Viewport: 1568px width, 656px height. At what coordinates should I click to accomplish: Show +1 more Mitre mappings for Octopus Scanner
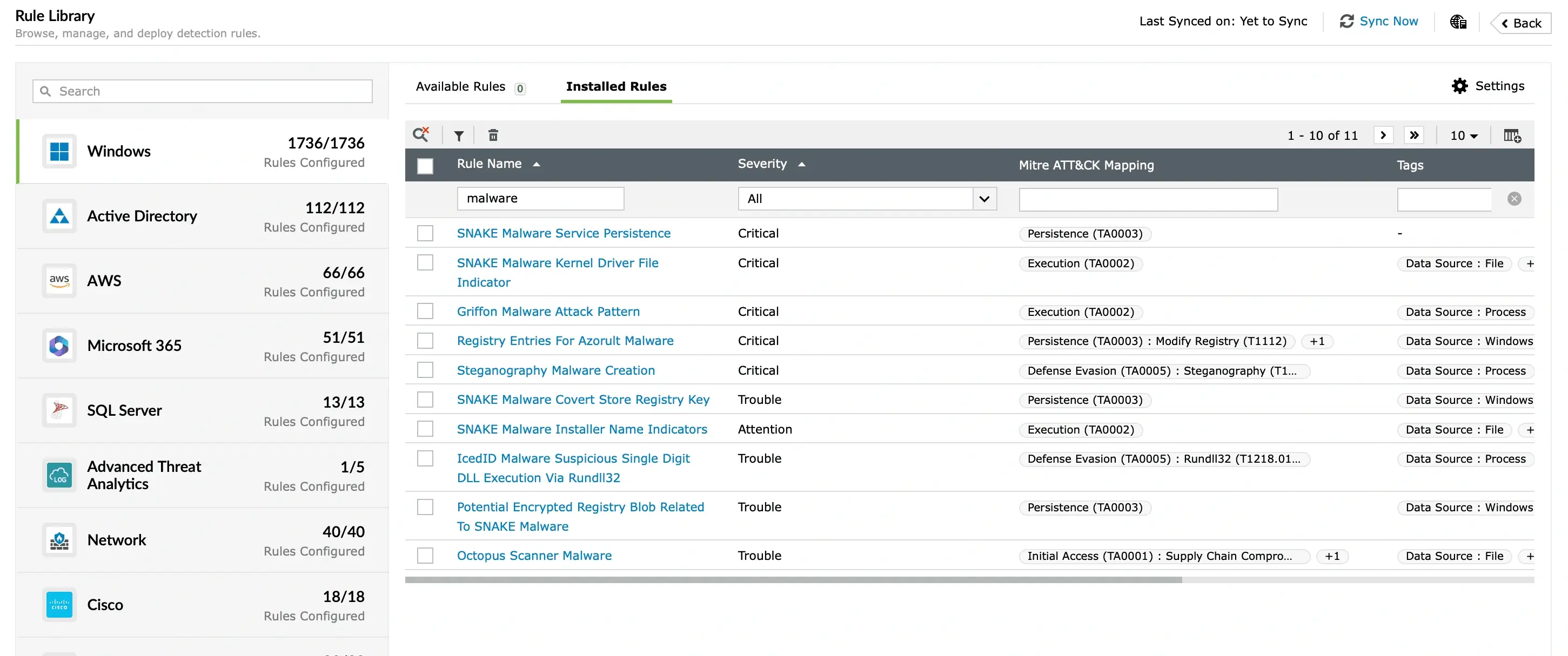pyautogui.click(x=1332, y=556)
